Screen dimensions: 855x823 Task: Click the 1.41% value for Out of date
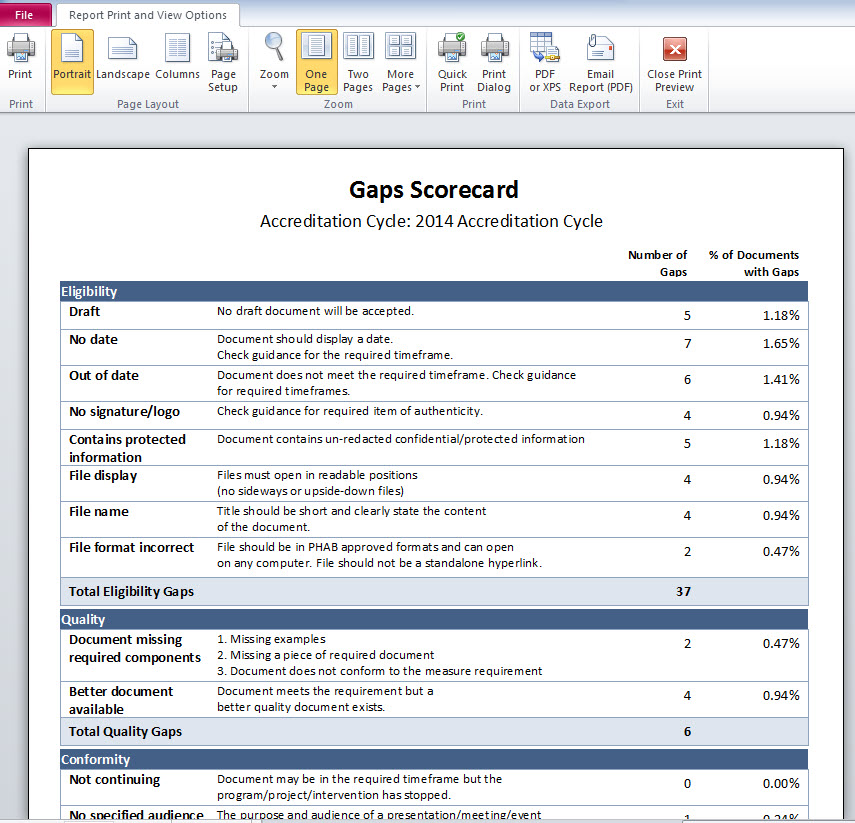pyautogui.click(x=781, y=380)
